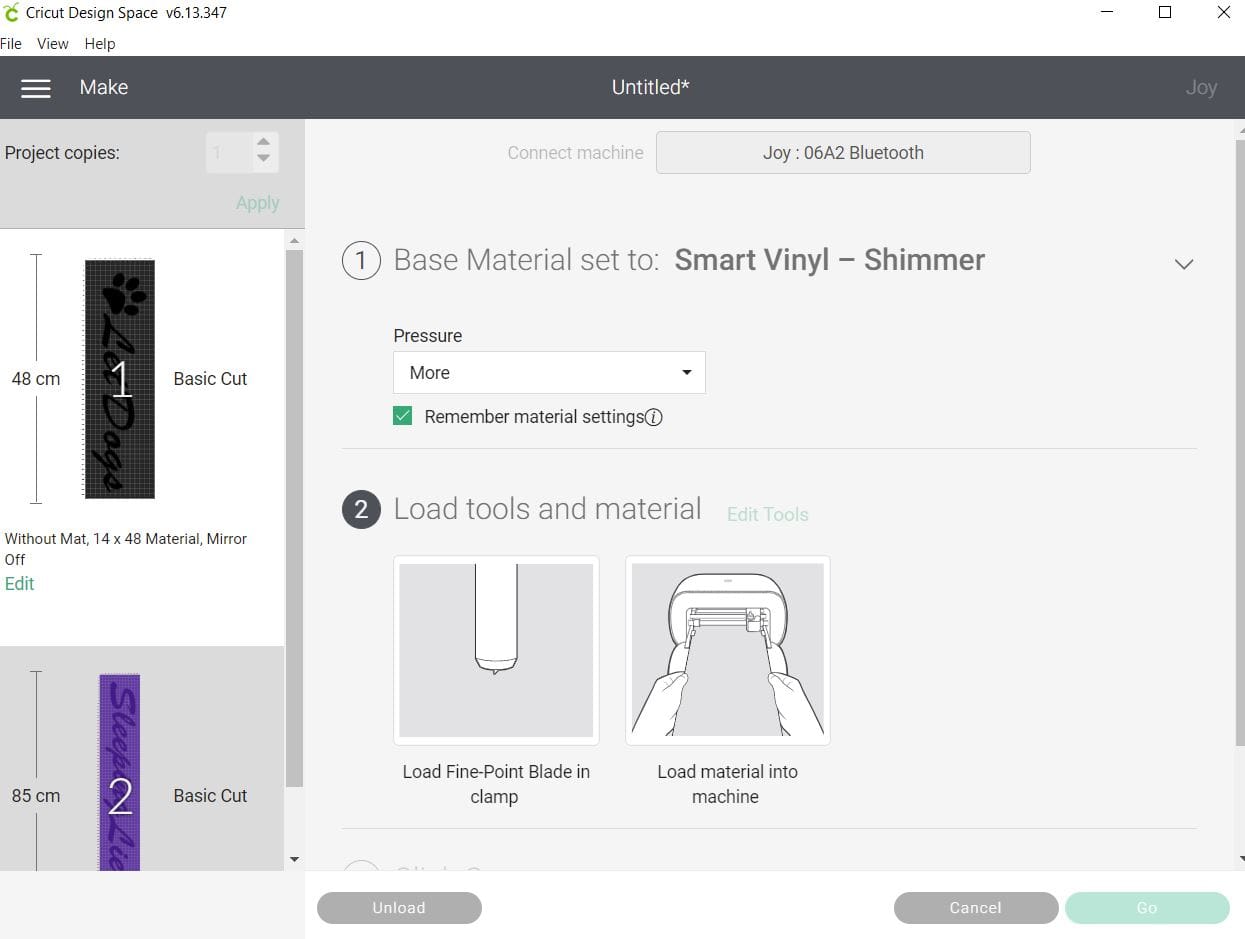Click the 85 cm length label

pyautogui.click(x=35, y=796)
